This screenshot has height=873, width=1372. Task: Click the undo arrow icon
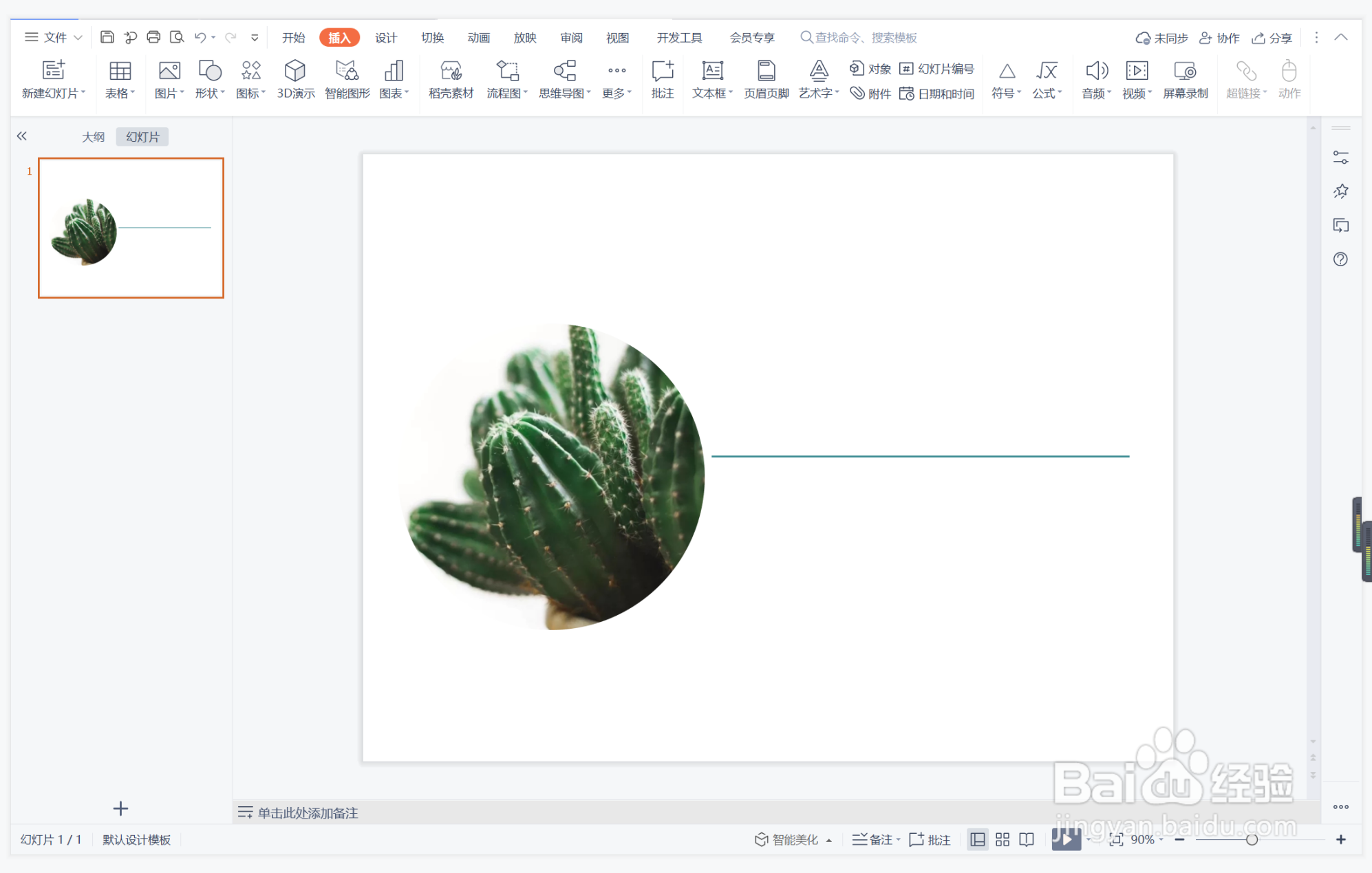200,37
